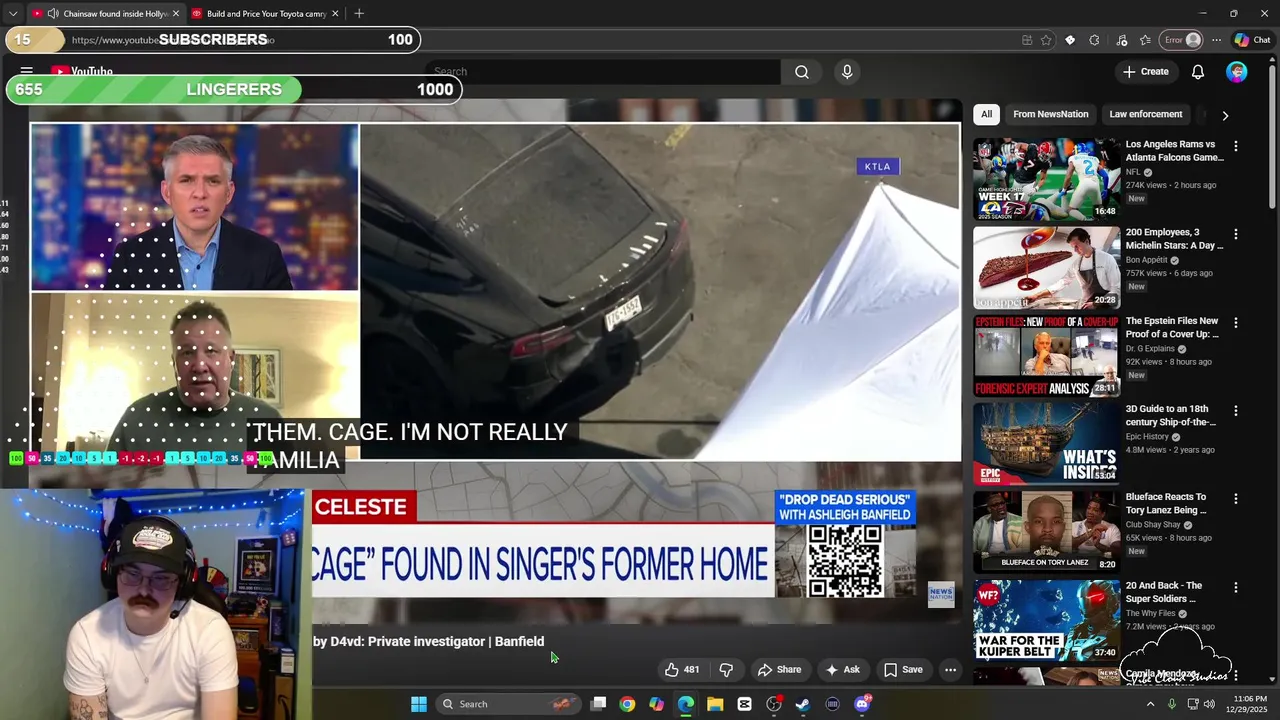Open the media control music icon
The width and height of the screenshot is (1280, 720).
[x=1121, y=40]
